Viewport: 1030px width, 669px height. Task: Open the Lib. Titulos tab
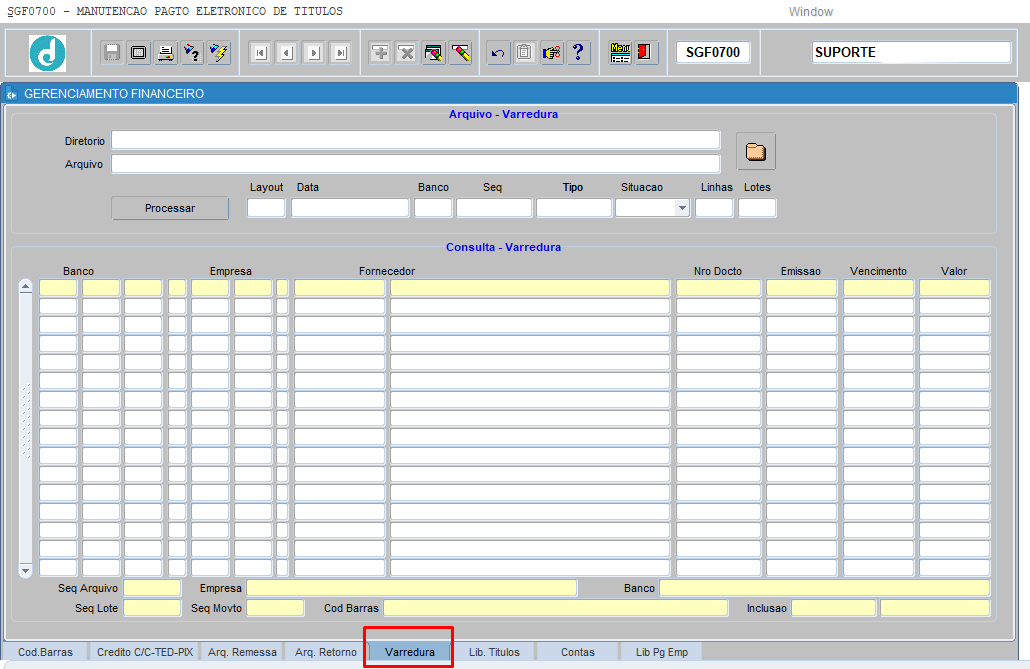click(x=494, y=652)
